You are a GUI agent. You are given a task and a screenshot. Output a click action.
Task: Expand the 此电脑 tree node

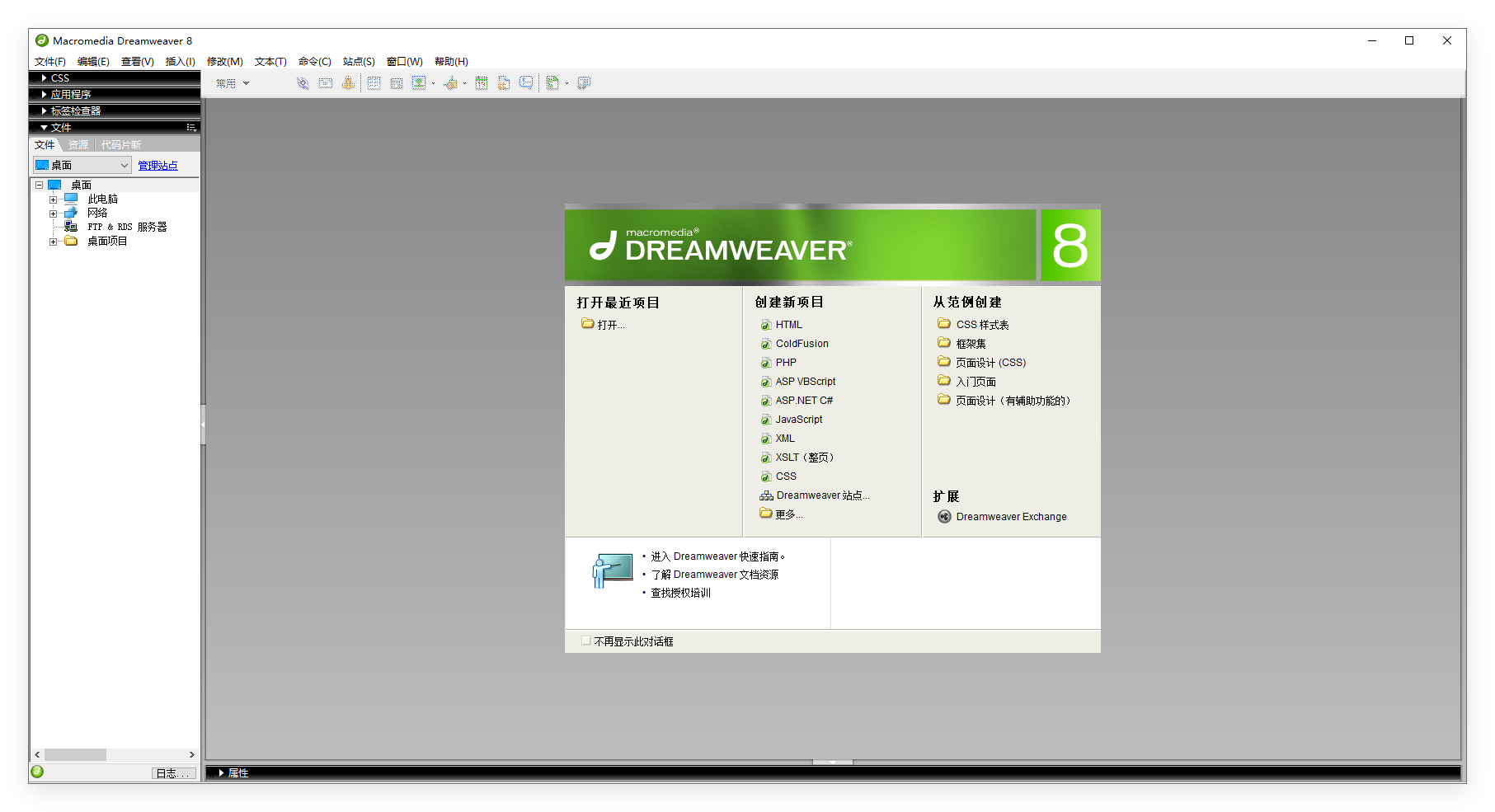pyautogui.click(x=53, y=198)
